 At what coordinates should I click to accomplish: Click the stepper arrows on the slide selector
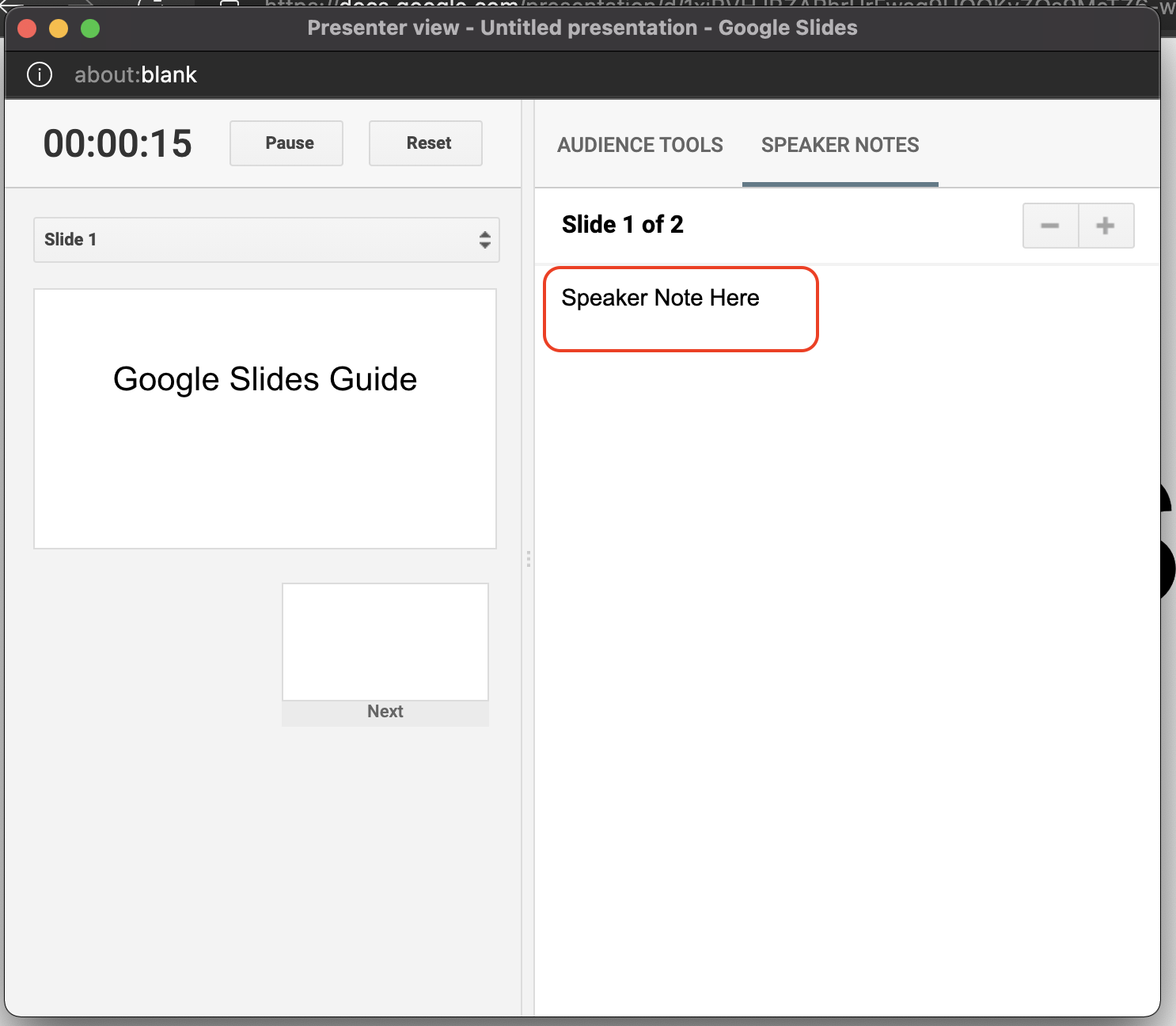(x=484, y=239)
